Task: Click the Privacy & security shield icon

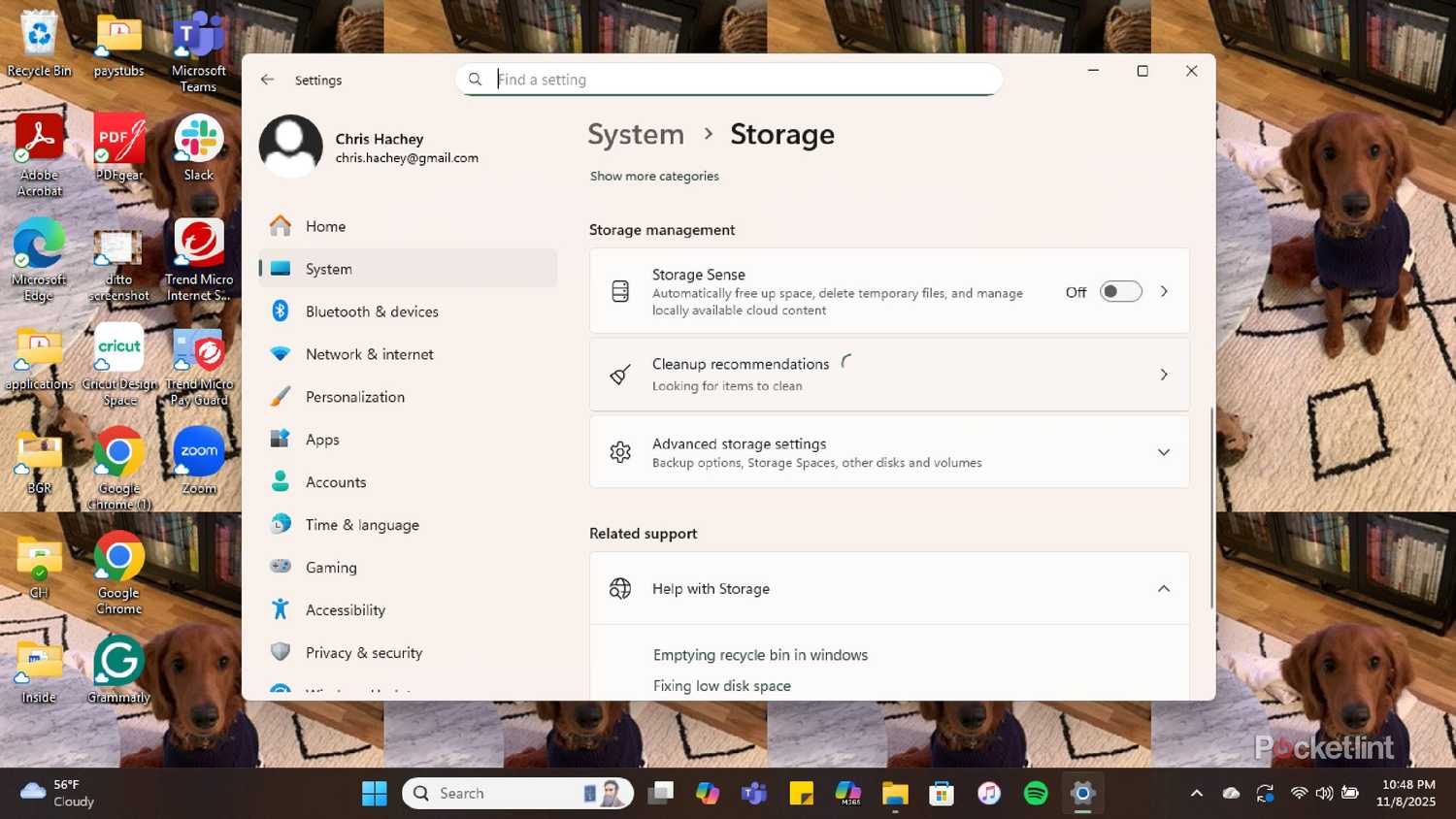Action: [281, 652]
